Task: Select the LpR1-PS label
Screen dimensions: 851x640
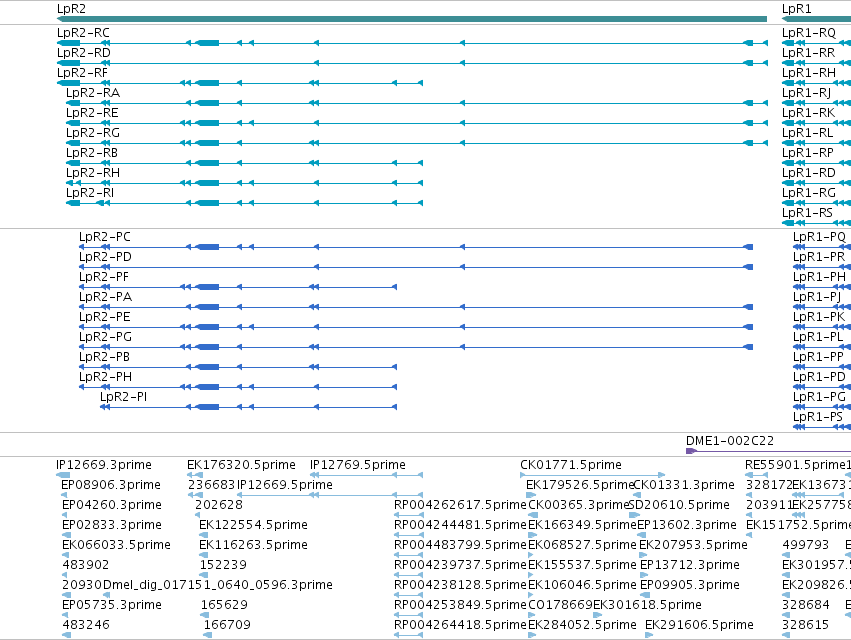Action: [x=818, y=417]
